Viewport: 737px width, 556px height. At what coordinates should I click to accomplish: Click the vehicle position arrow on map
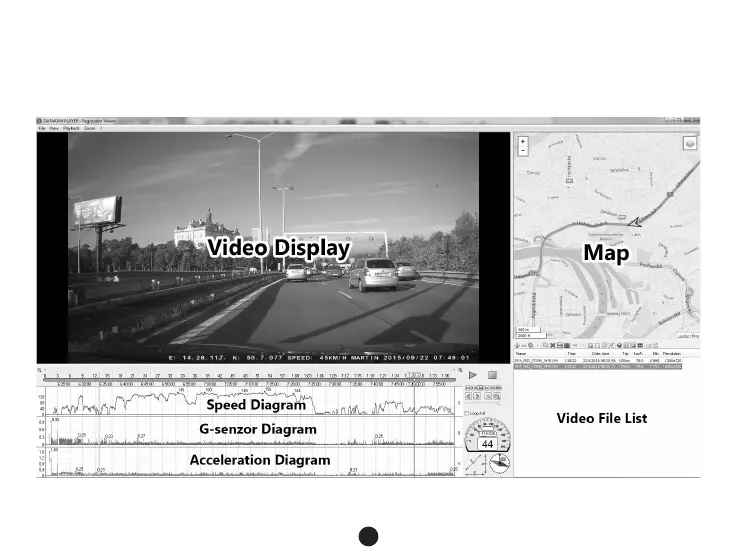click(635, 222)
